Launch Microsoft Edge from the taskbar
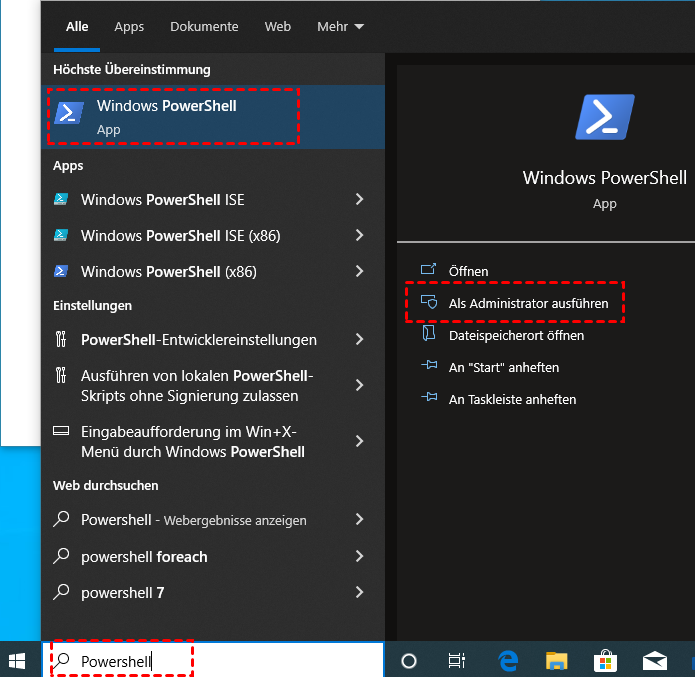This screenshot has height=677, width=695. [508, 660]
